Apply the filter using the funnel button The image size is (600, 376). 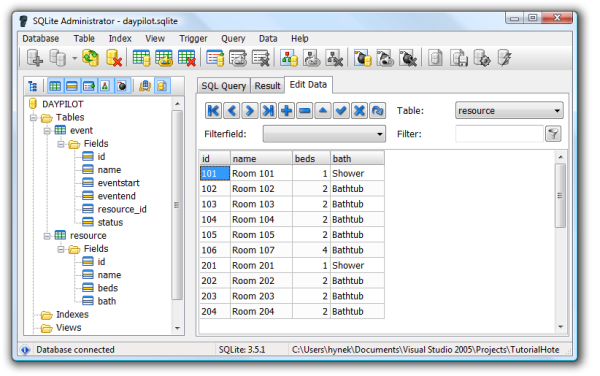553,134
